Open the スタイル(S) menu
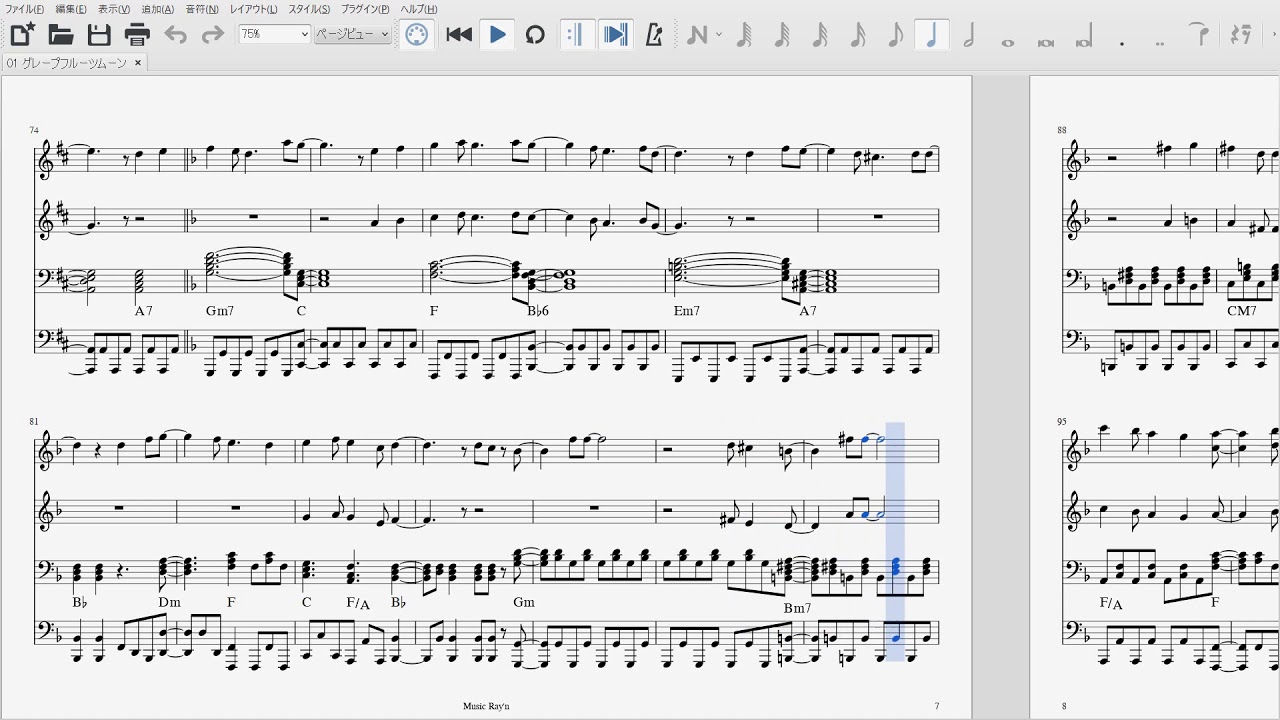The width and height of the screenshot is (1280, 720). point(309,9)
